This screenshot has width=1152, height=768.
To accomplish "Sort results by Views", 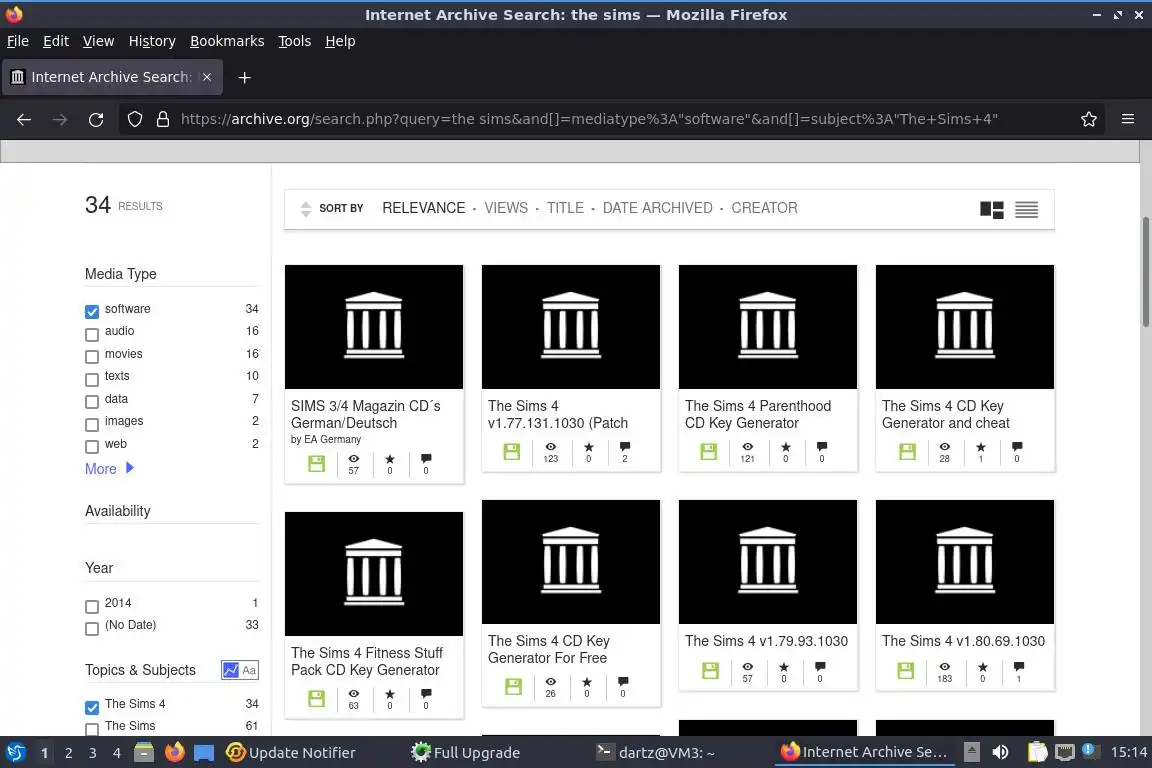I will [x=506, y=208].
